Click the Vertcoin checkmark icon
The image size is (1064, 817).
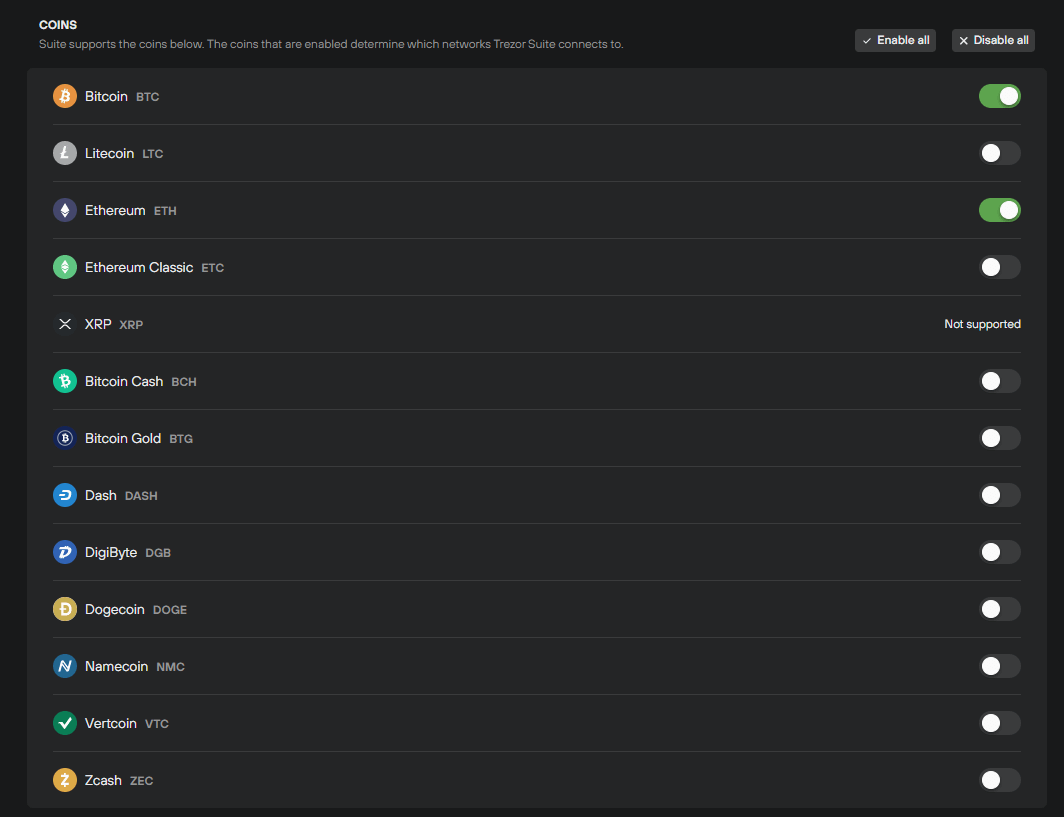tap(64, 723)
